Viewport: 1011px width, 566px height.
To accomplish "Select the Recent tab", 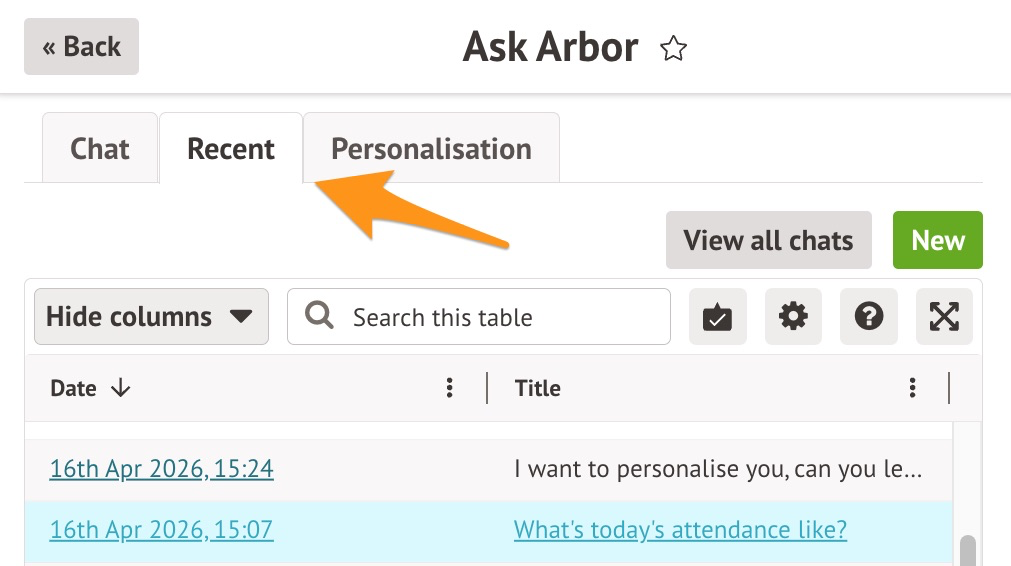I will (231, 149).
